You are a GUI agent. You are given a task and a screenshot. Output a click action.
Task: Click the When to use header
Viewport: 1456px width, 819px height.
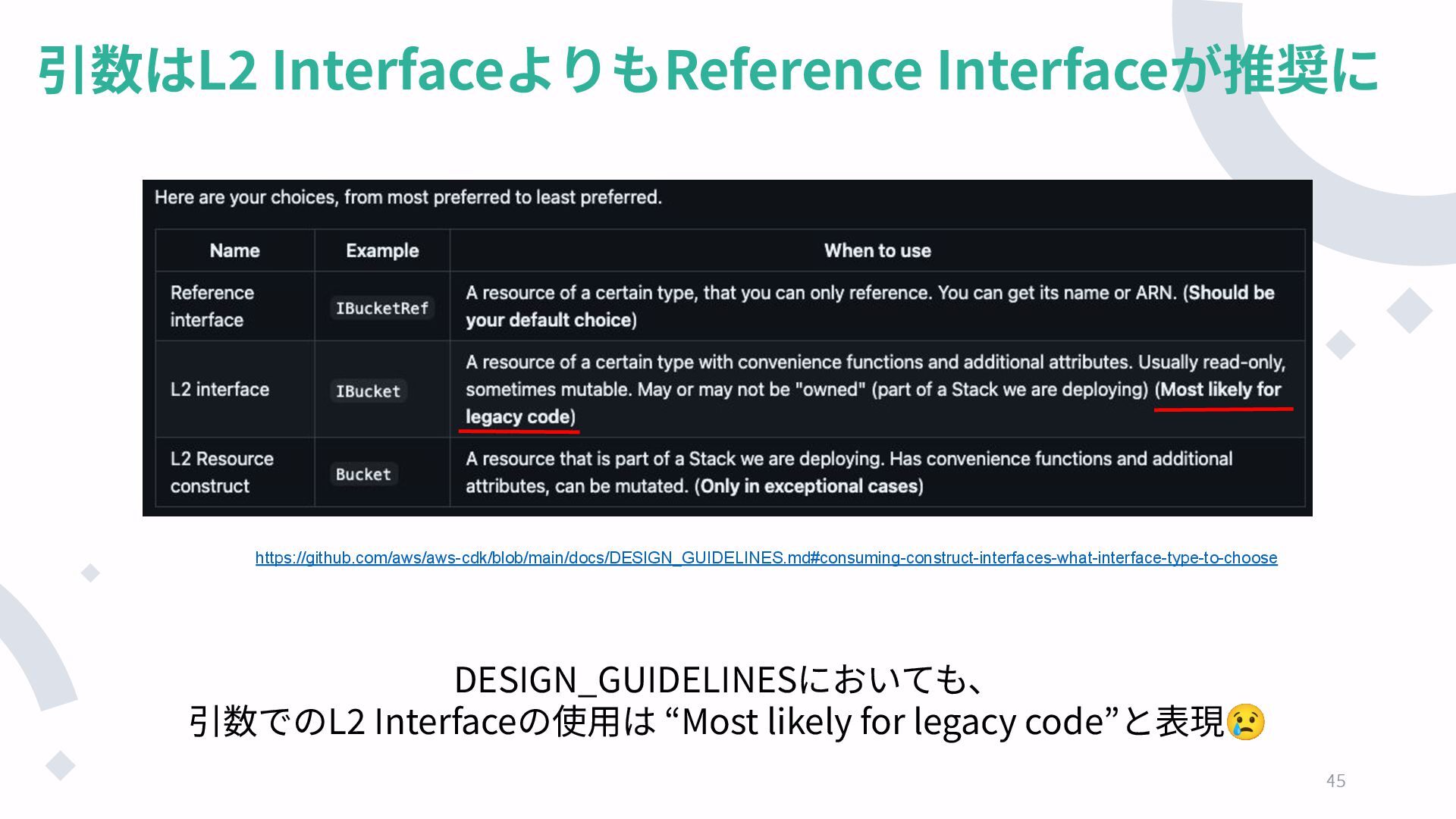(x=877, y=251)
